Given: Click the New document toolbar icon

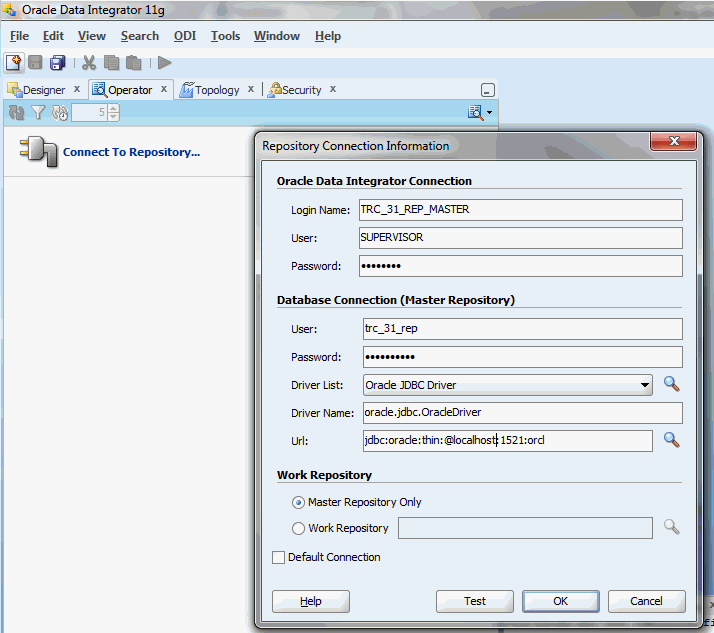Looking at the screenshot, I should click(x=14, y=63).
